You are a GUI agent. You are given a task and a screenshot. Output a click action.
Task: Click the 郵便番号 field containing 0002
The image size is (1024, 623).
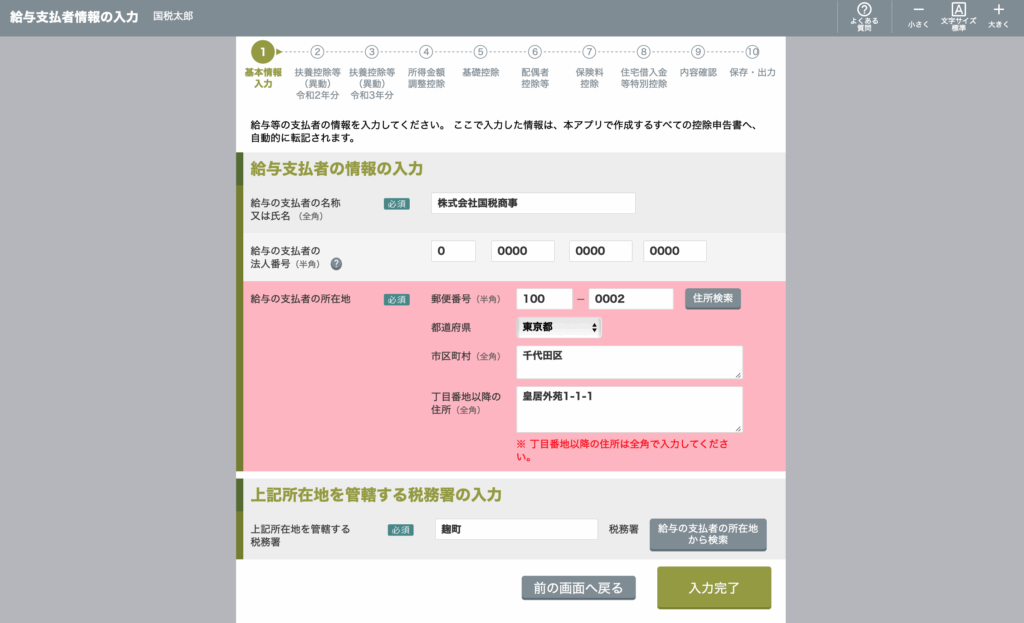coord(630,299)
